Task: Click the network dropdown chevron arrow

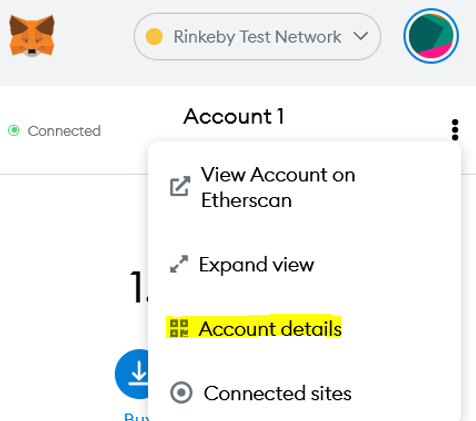Action: 361,36
